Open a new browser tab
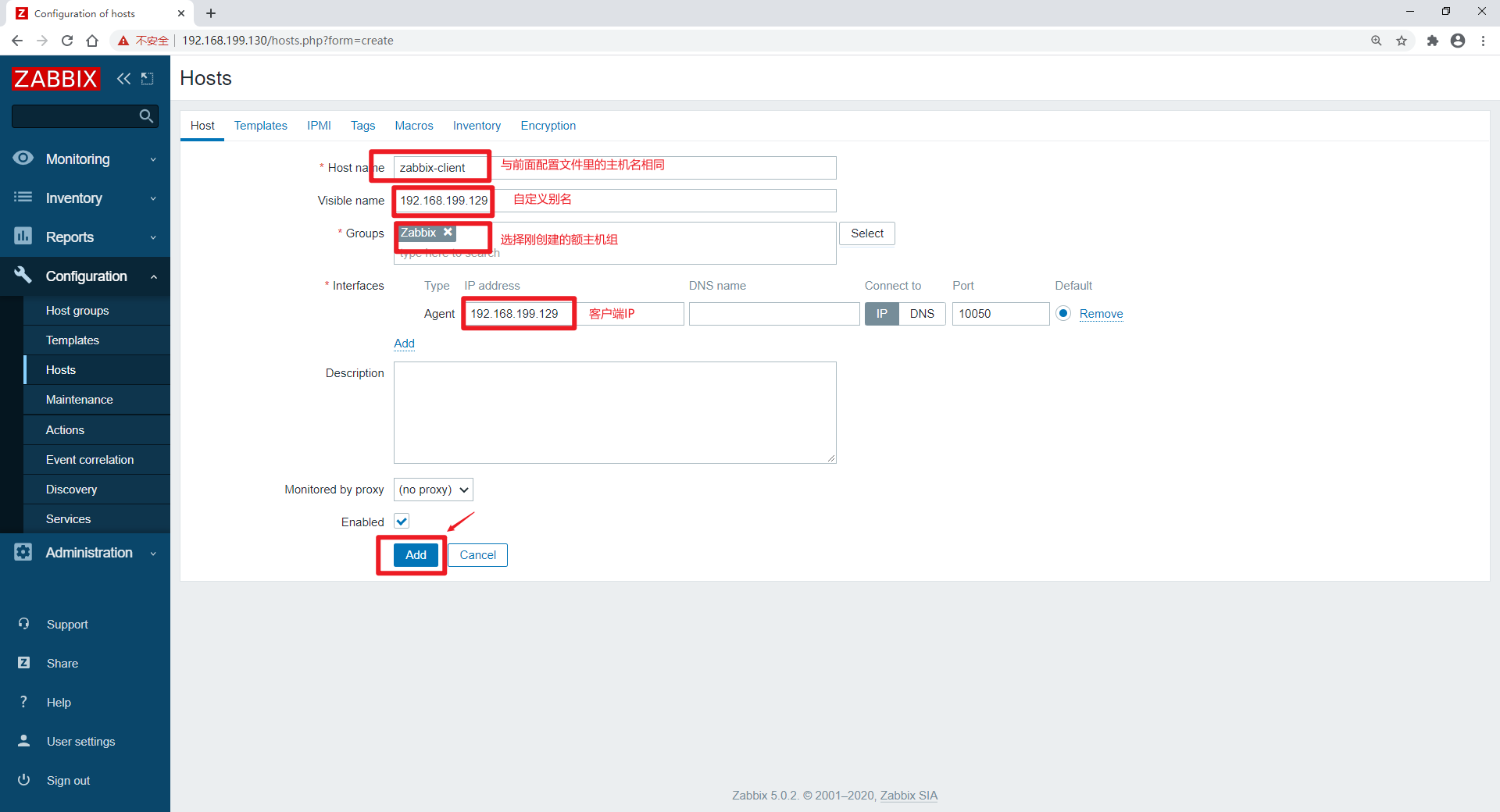The width and height of the screenshot is (1500, 812). pos(211,13)
